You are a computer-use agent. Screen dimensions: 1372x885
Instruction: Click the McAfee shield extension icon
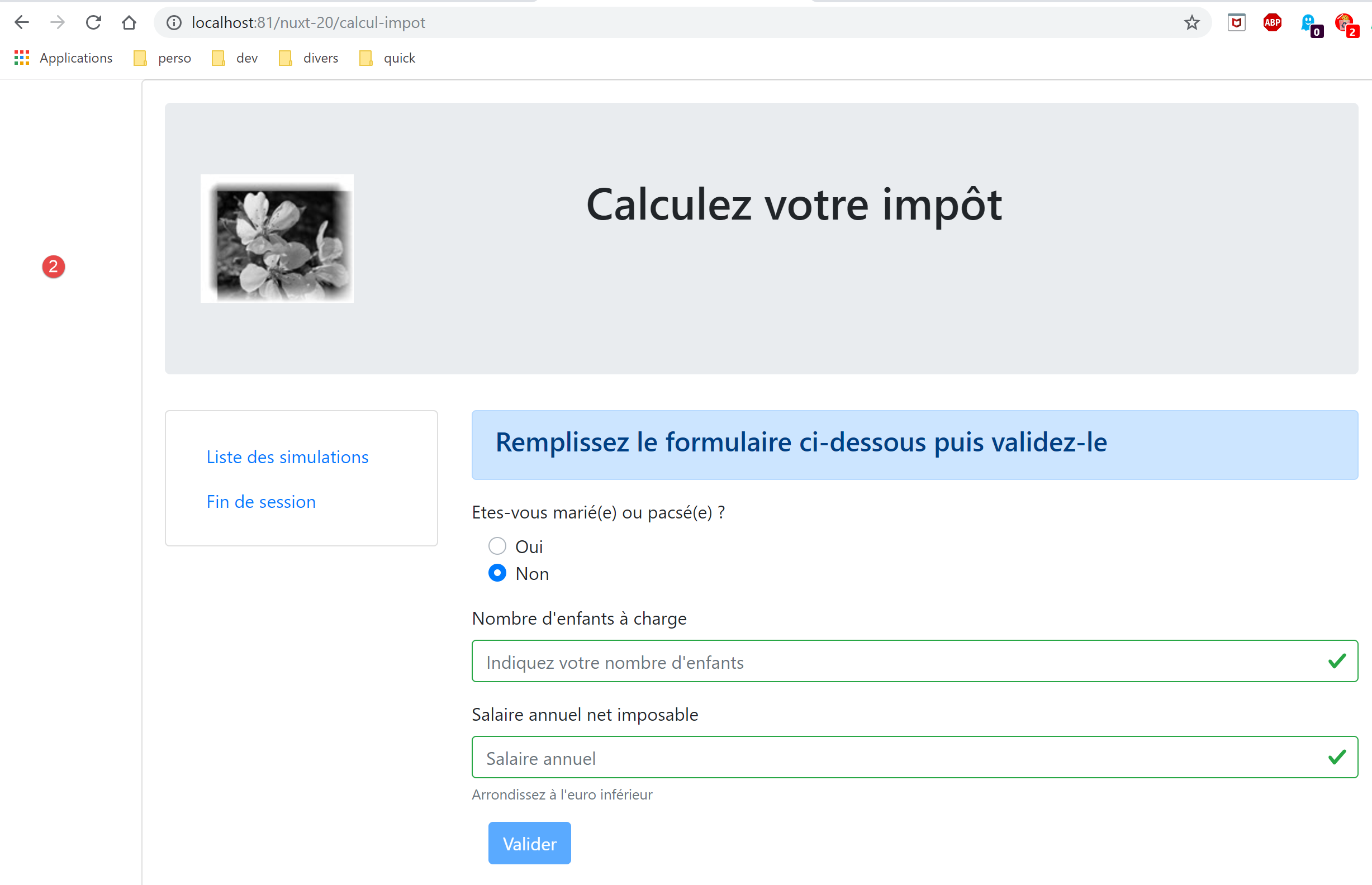[x=1236, y=22]
